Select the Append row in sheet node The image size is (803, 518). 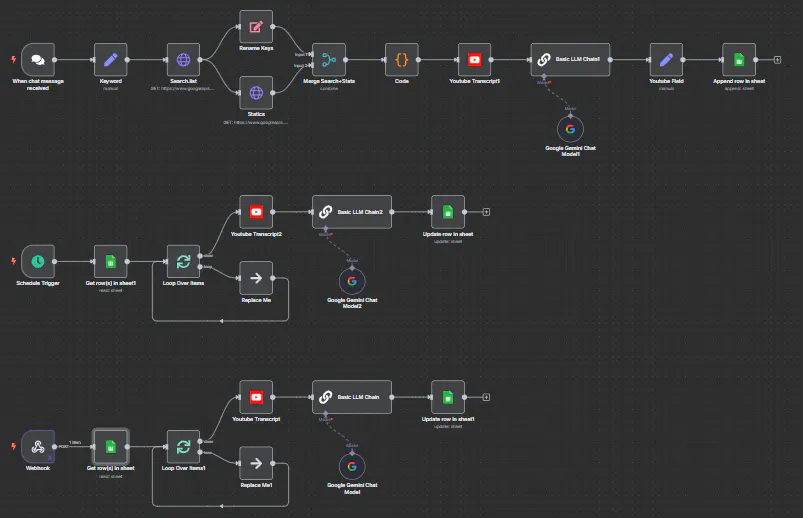739,60
